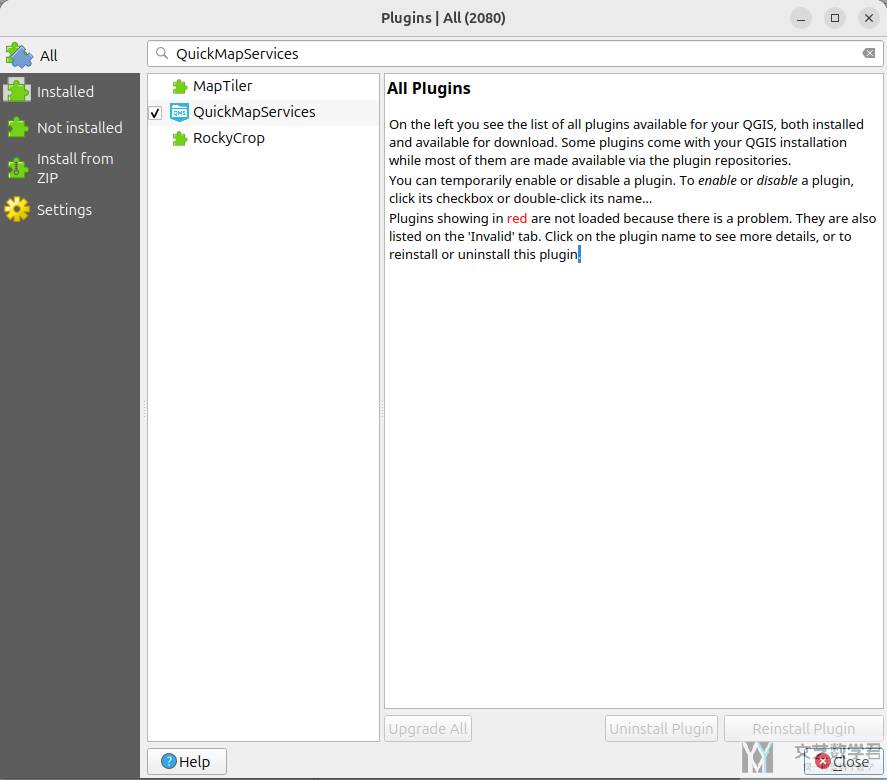Click the All plugins puzzle icon

(x=19, y=55)
